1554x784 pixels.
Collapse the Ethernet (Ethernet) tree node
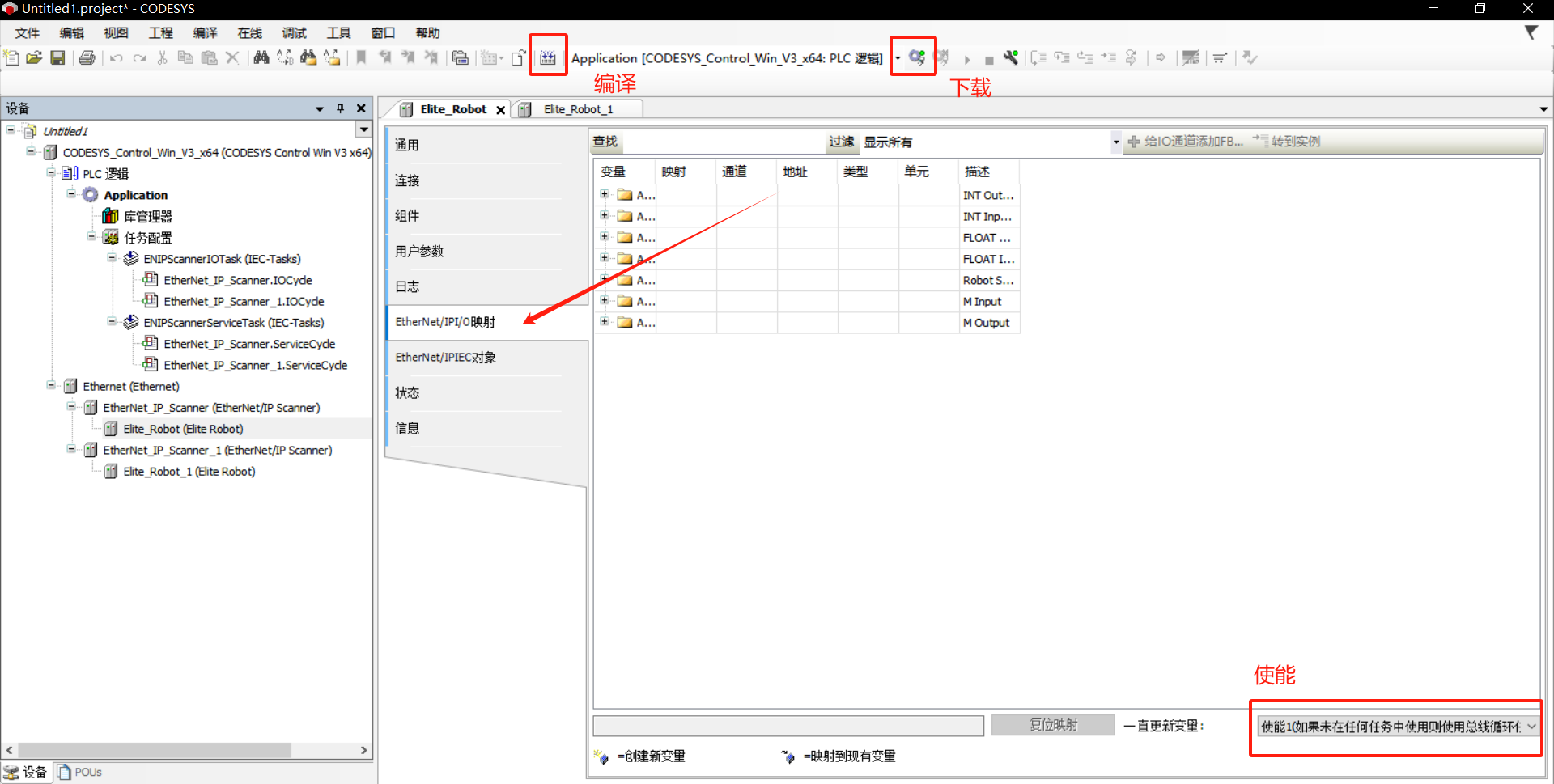[51, 386]
